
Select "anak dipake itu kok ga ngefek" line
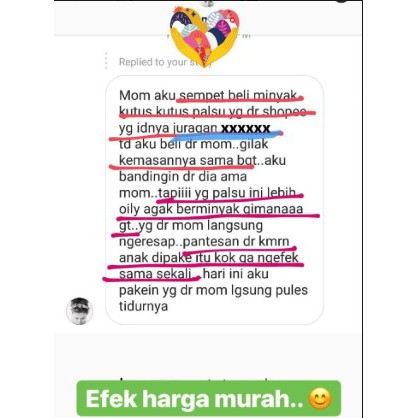(x=209, y=258)
